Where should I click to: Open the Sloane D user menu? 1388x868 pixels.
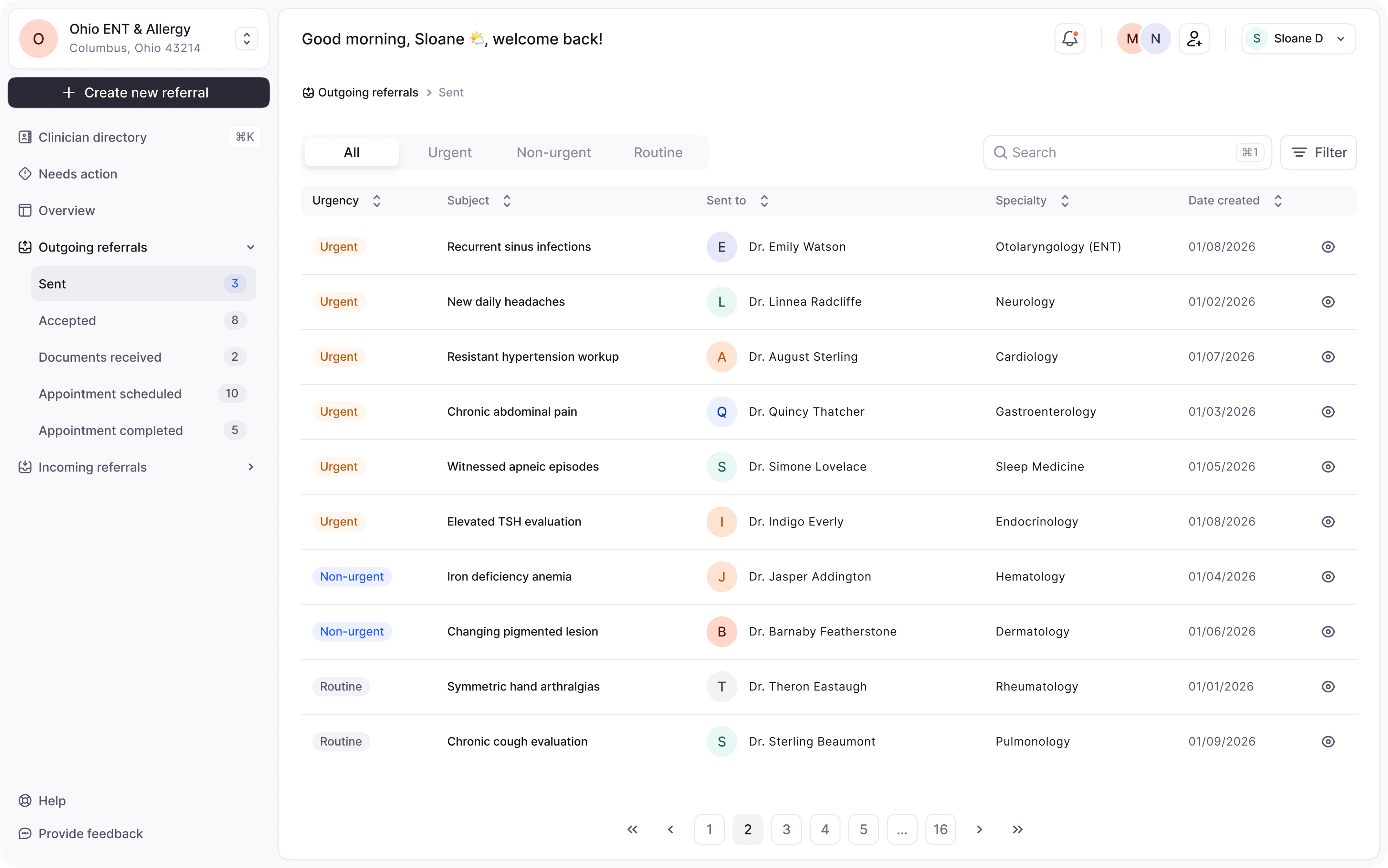[1298, 38]
